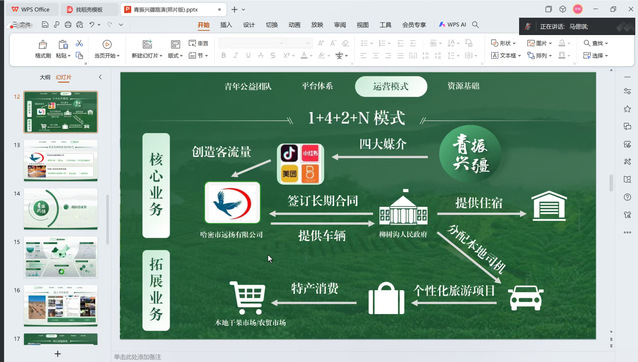The image size is (638, 362).
Task: Toggle Center alignment paragraph button
Action: click(376, 55)
